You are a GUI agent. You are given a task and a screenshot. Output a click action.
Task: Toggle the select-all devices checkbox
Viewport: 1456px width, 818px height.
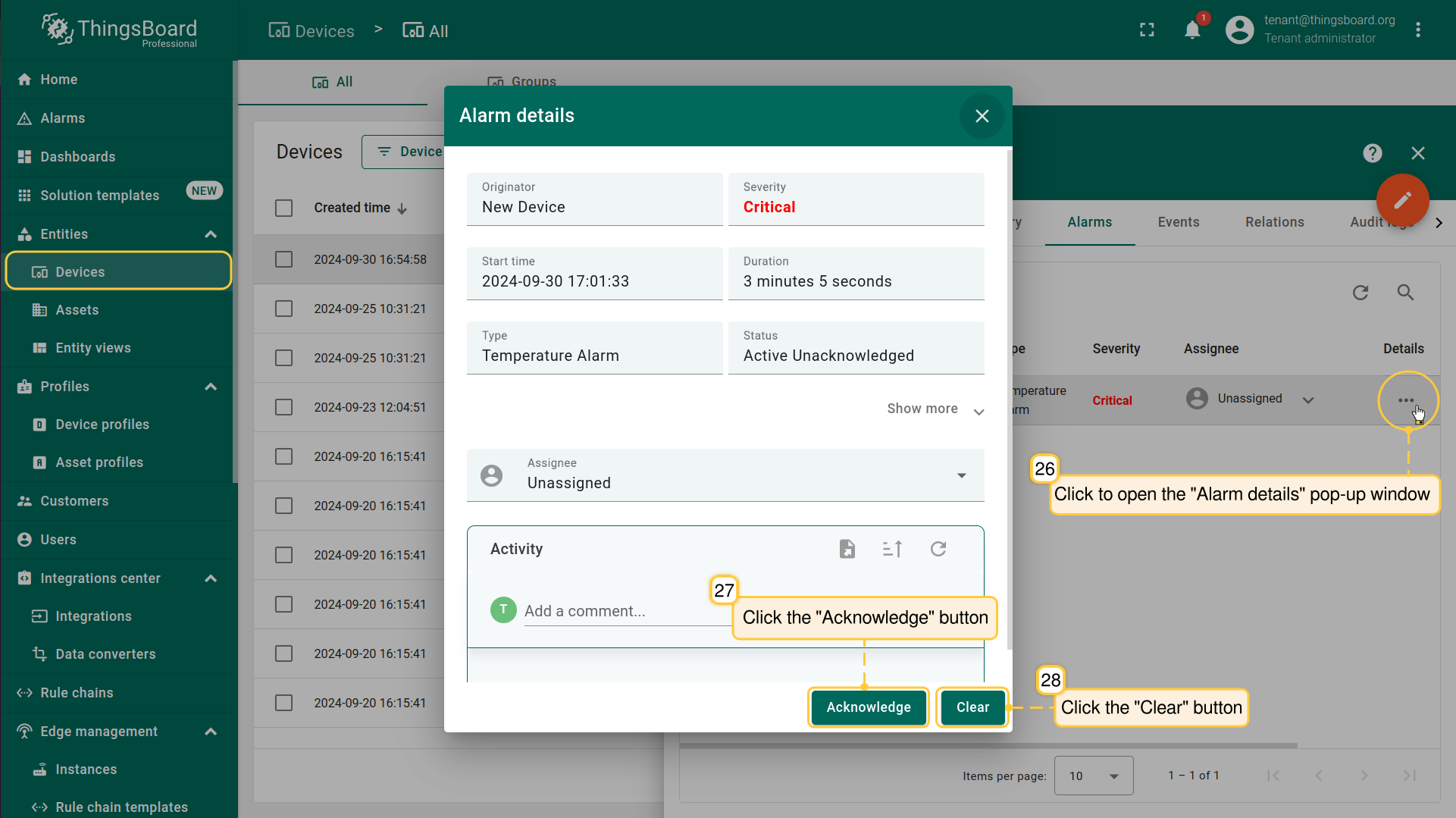coord(284,208)
